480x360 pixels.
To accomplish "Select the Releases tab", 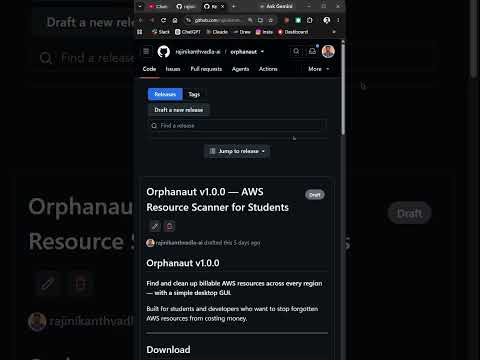I will [165, 94].
